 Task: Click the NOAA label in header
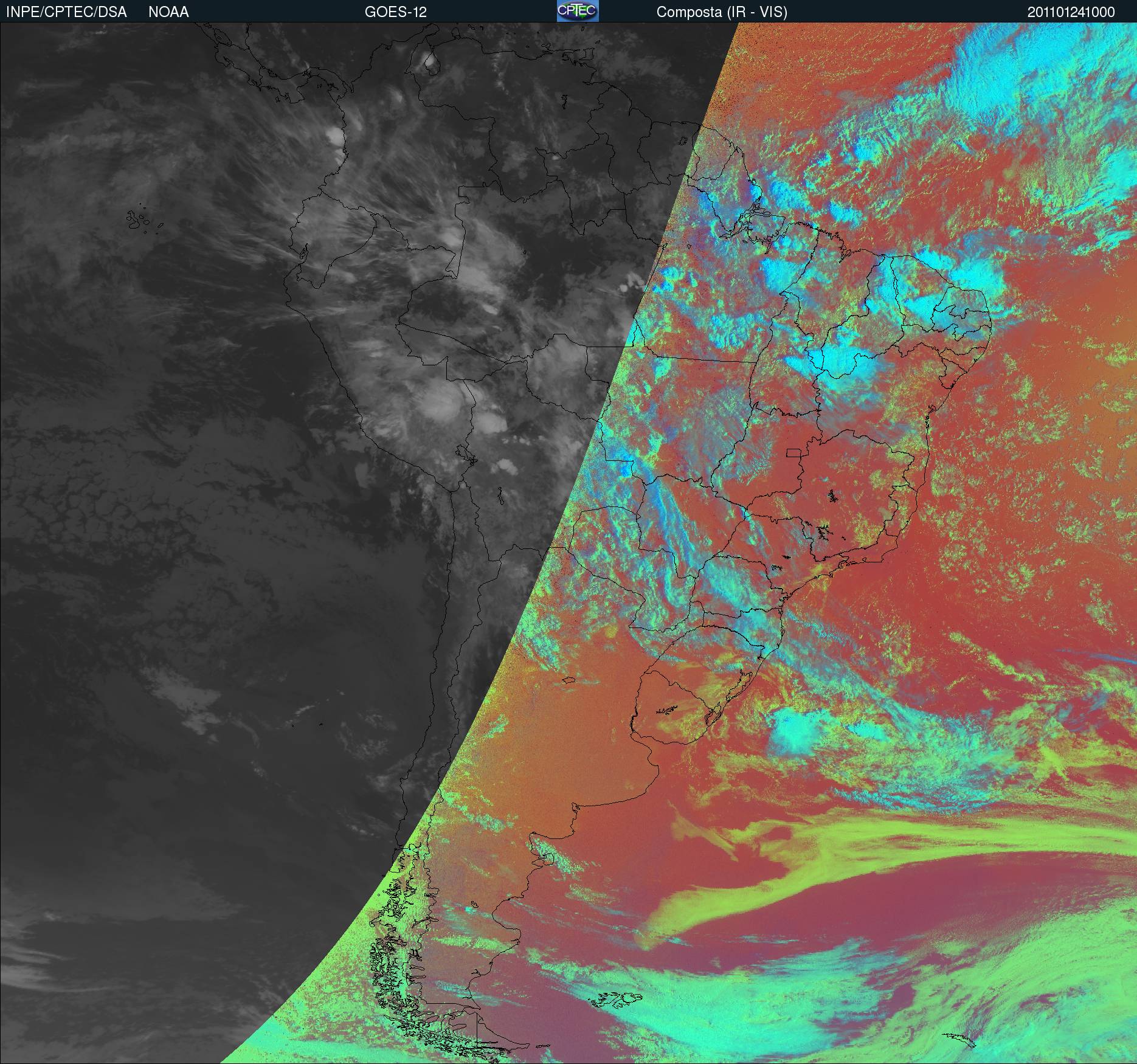coord(168,12)
